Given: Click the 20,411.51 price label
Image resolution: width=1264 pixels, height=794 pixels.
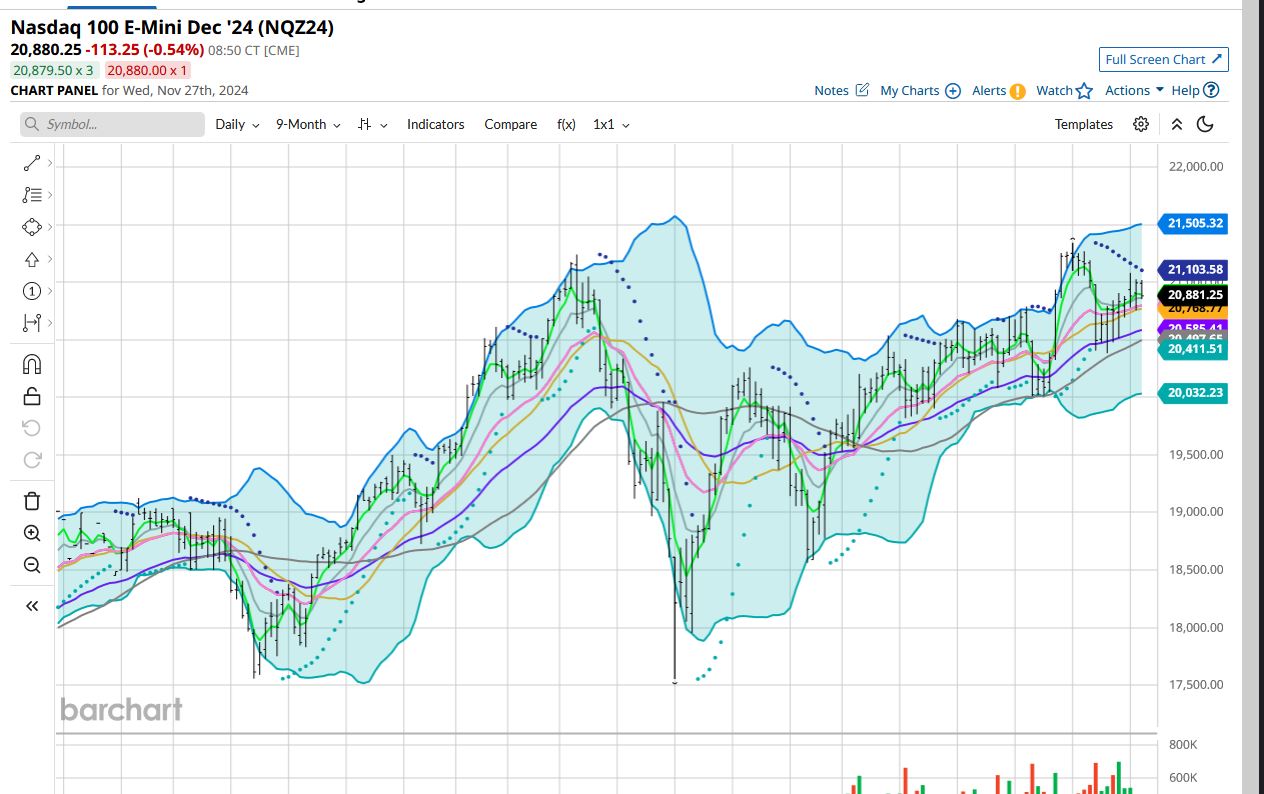Looking at the screenshot, I should (x=1193, y=348).
